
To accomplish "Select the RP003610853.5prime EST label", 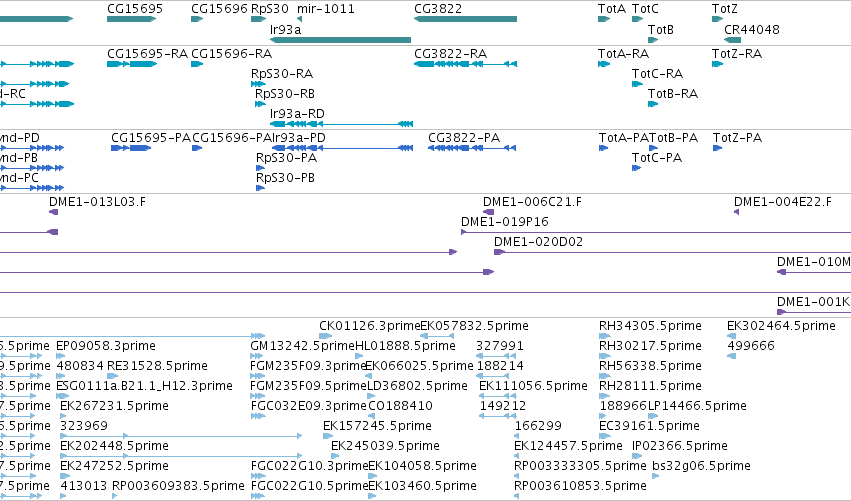I will point(580,486).
